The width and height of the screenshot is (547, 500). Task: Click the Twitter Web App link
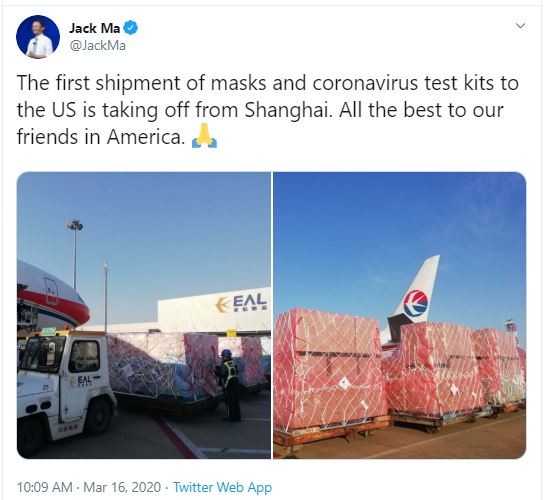223,487
